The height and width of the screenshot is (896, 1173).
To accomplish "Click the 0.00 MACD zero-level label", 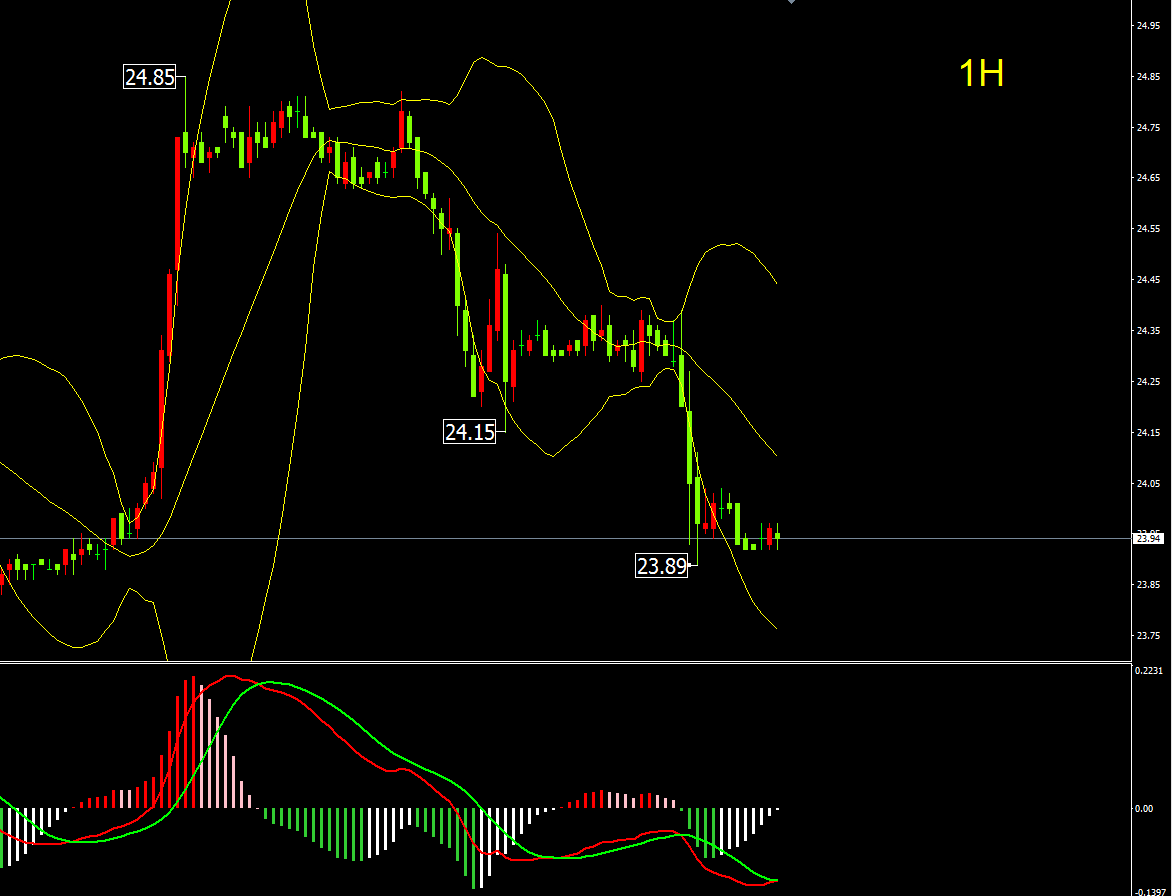I will [1144, 808].
